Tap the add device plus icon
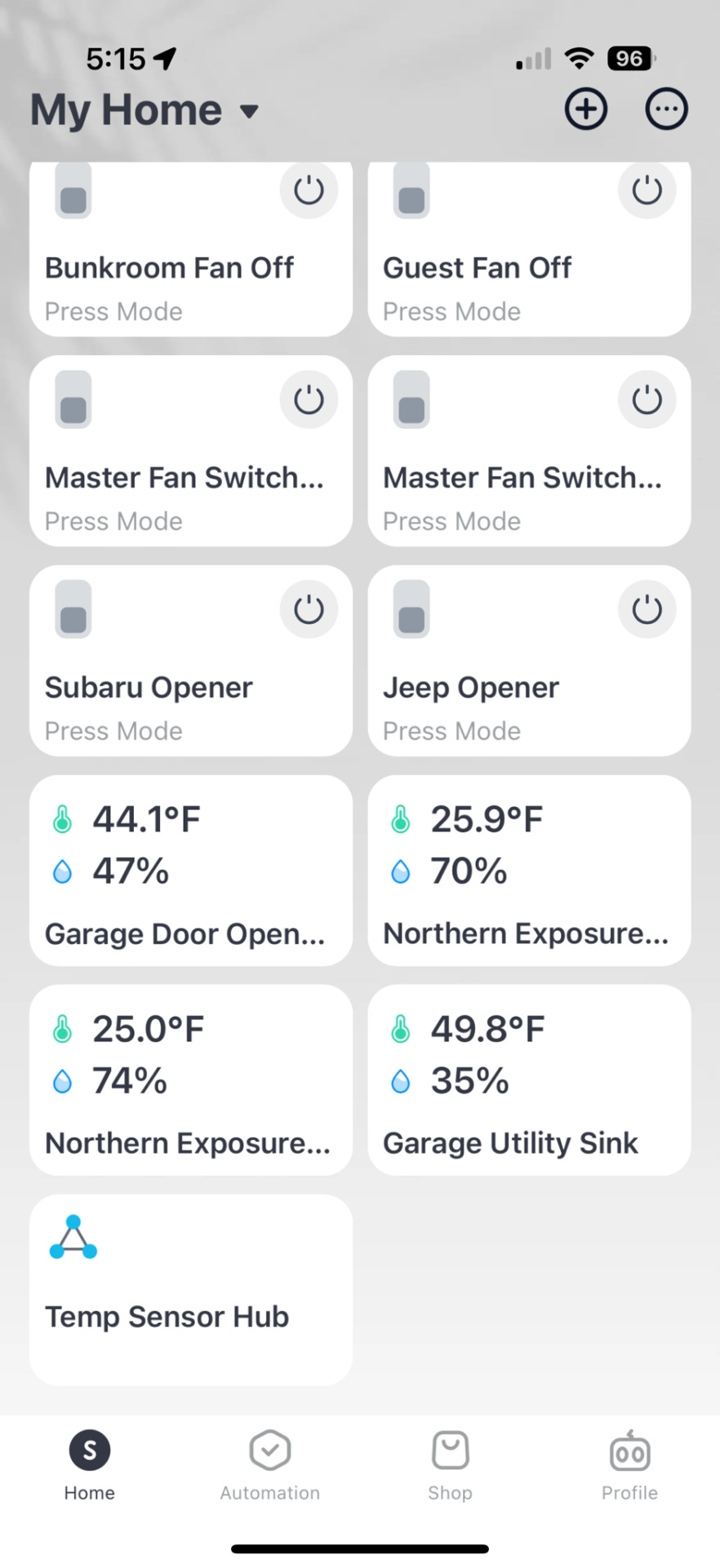The width and height of the screenshot is (720, 1568). (586, 109)
